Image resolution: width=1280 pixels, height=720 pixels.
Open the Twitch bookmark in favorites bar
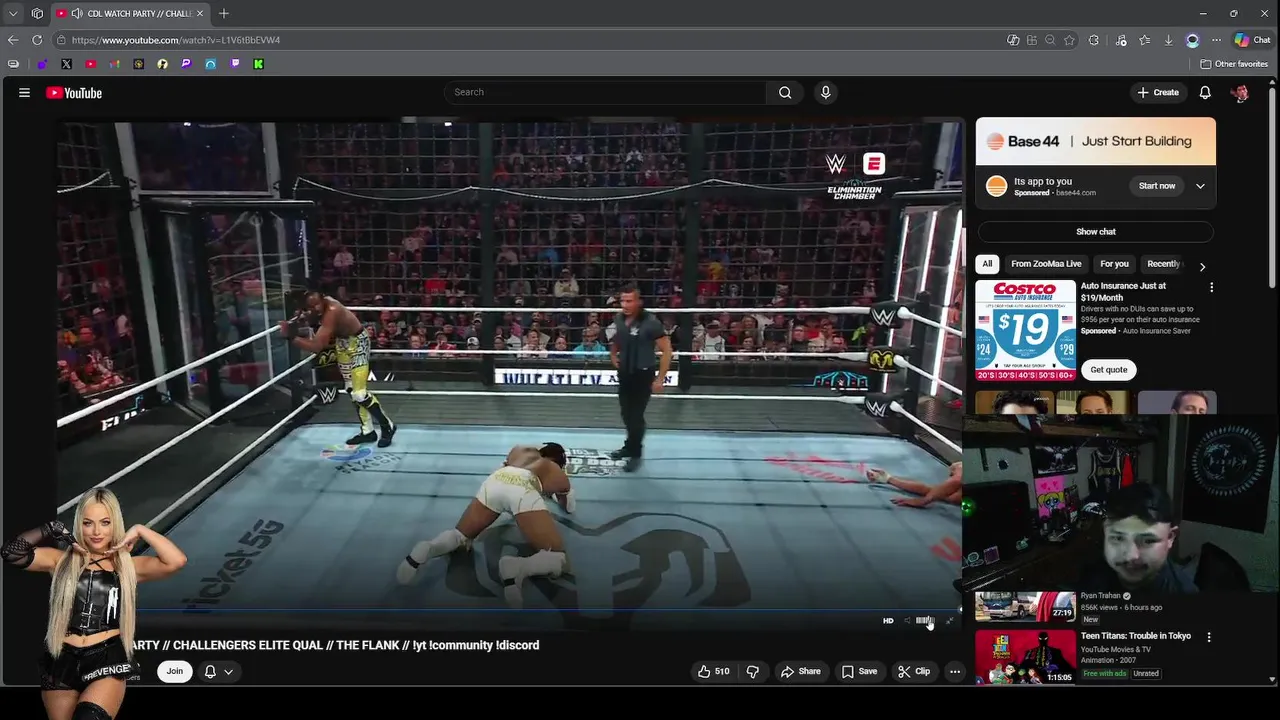235,64
